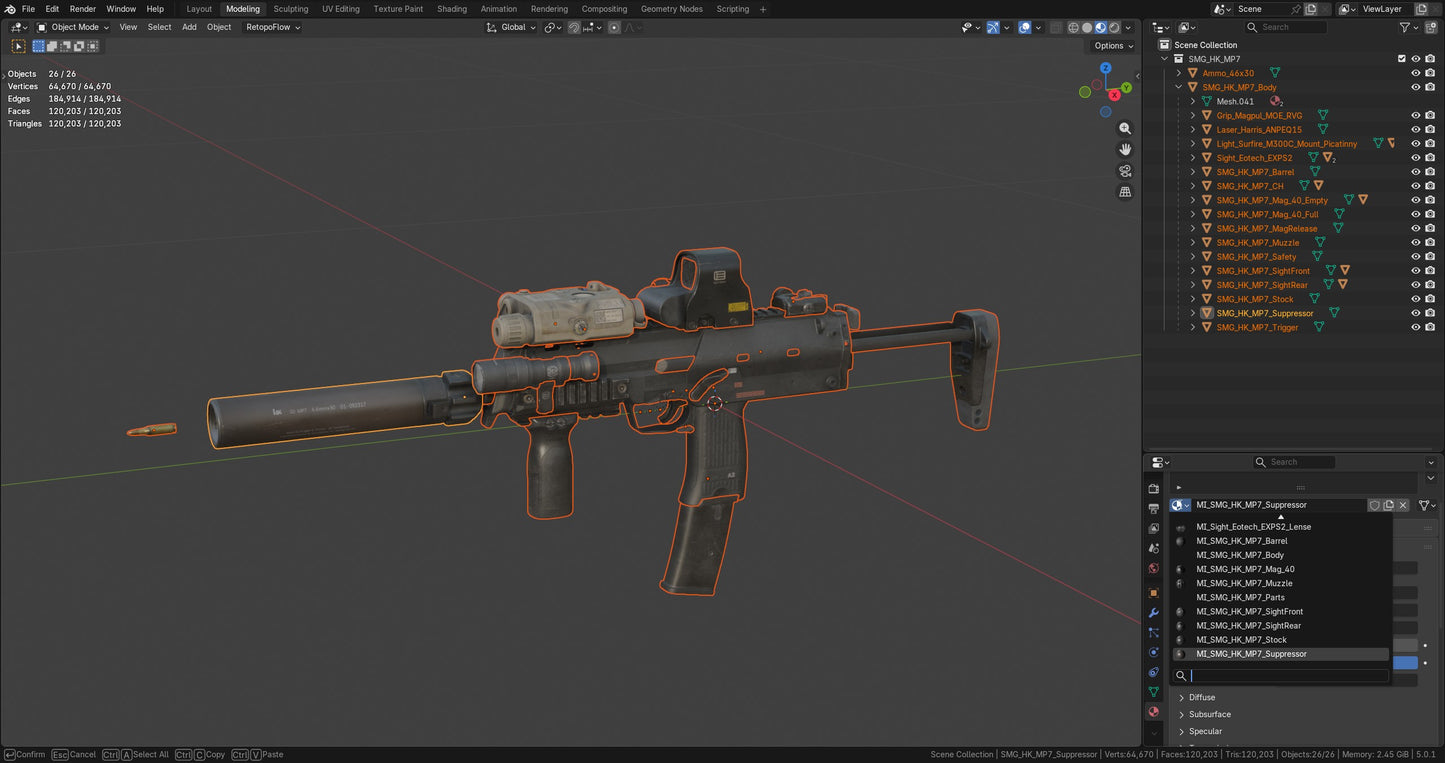Choose MI_SMG_HK_MP7_Barrel from material list
Image resolution: width=1445 pixels, height=763 pixels.
1240,540
